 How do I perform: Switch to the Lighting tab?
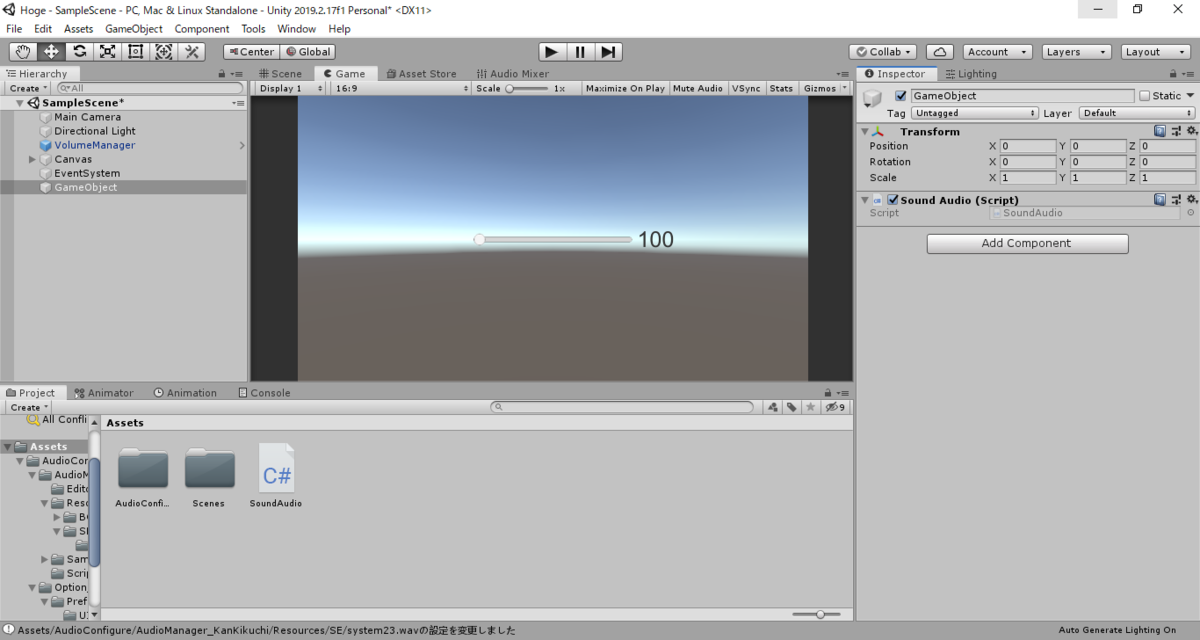pos(970,74)
